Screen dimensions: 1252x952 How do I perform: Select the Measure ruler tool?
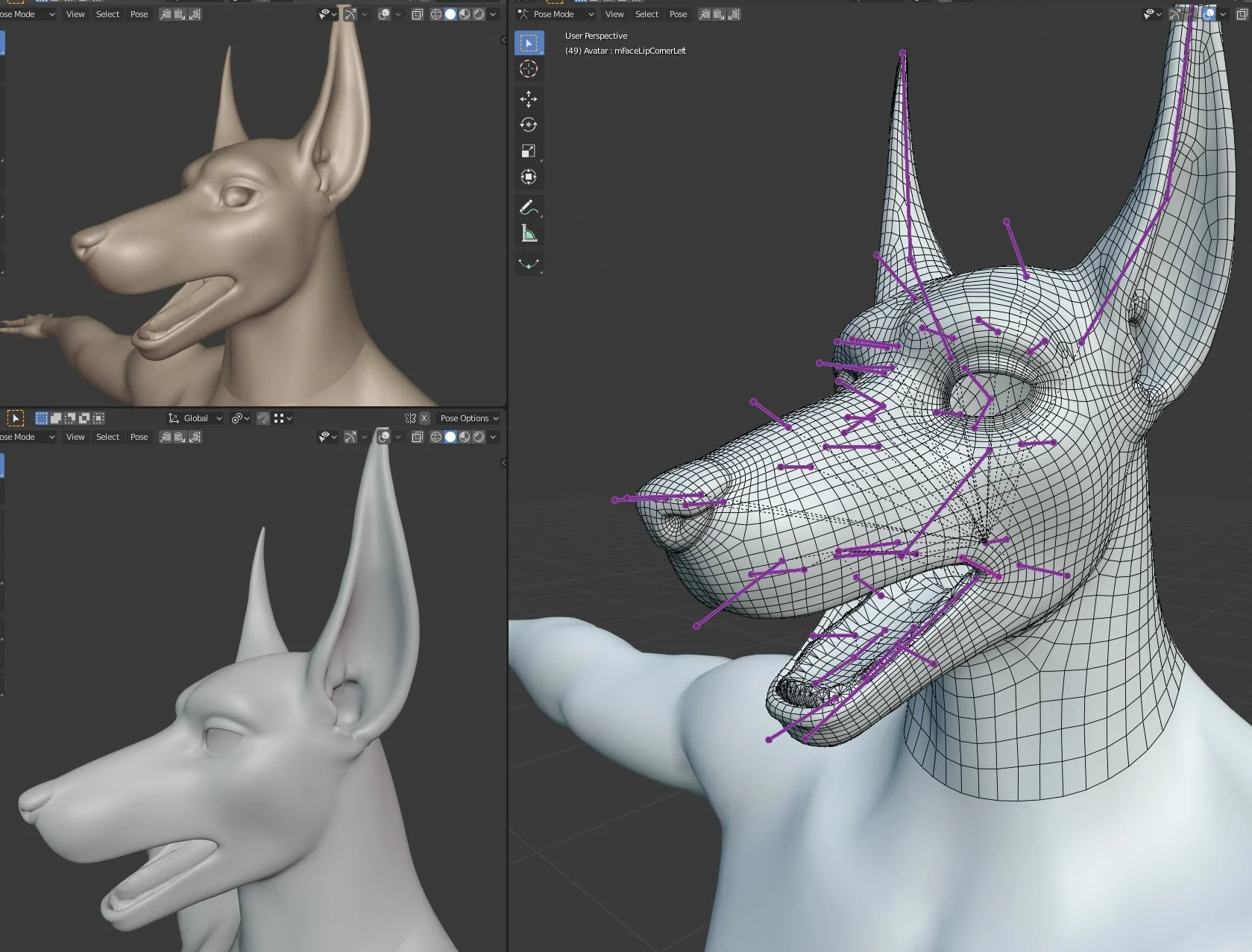[x=529, y=233]
